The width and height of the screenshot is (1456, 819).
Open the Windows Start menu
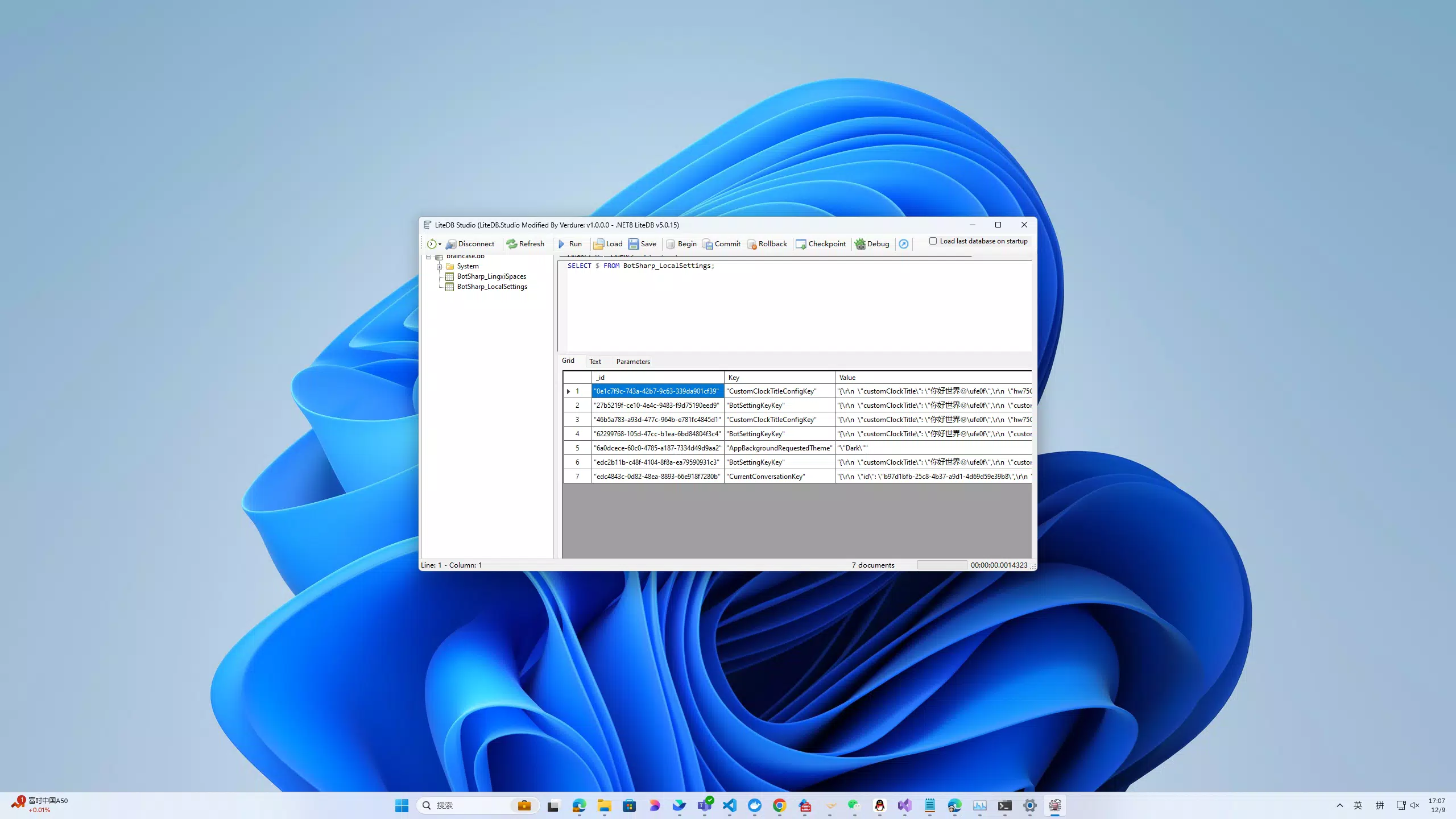(402, 805)
